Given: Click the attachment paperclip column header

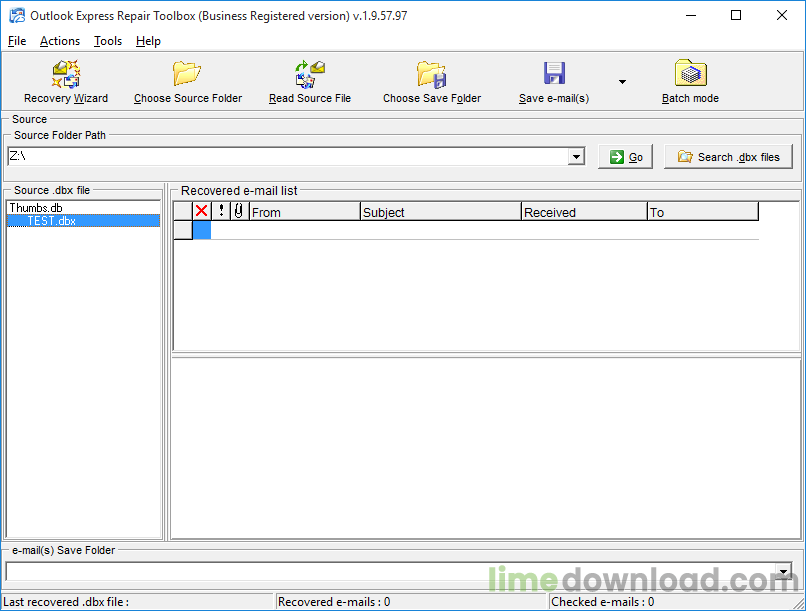Looking at the screenshot, I should (236, 211).
